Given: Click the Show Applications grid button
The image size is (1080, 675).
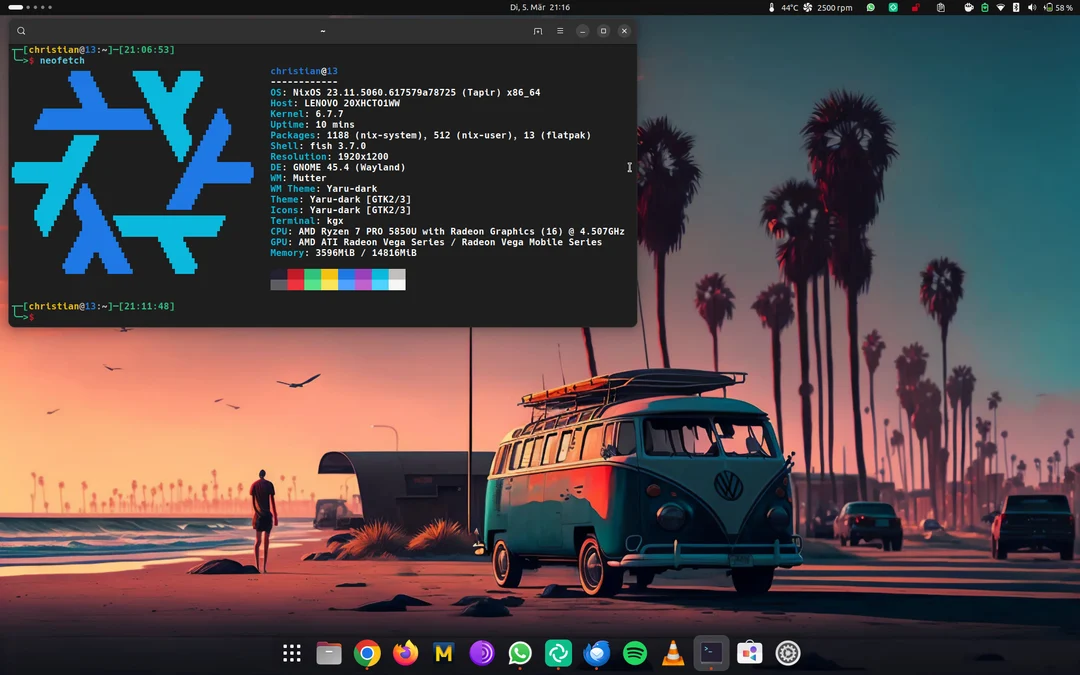Looking at the screenshot, I should point(291,653).
